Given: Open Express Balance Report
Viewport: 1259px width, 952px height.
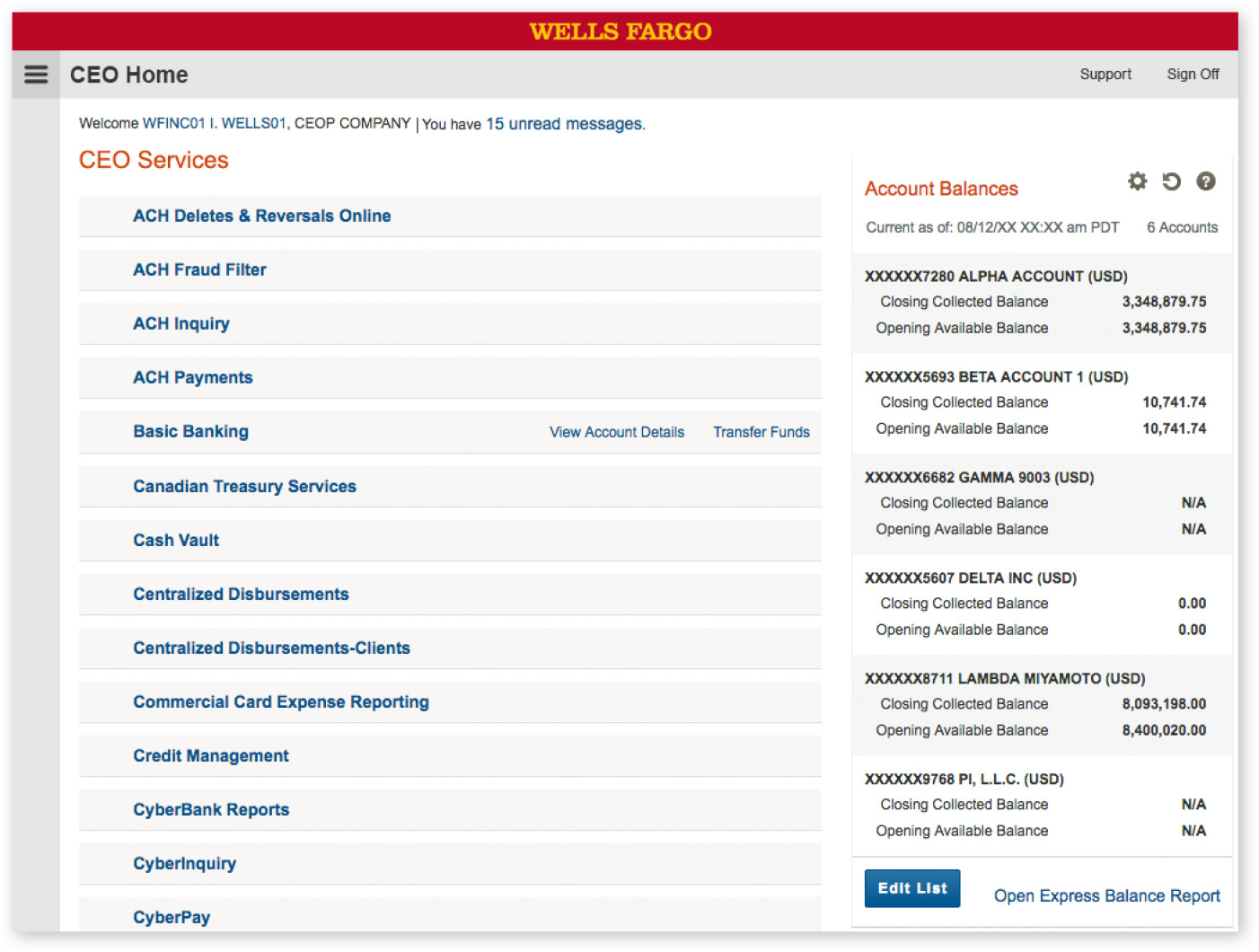Looking at the screenshot, I should click(x=1106, y=895).
